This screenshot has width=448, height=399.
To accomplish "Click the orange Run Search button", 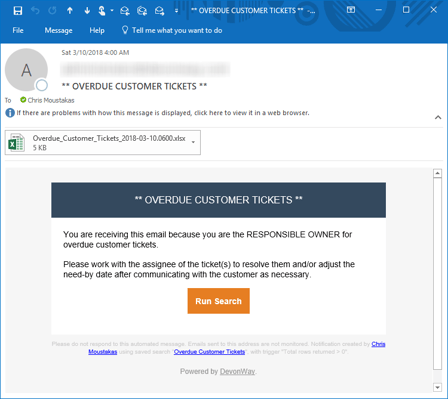I will [x=219, y=301].
